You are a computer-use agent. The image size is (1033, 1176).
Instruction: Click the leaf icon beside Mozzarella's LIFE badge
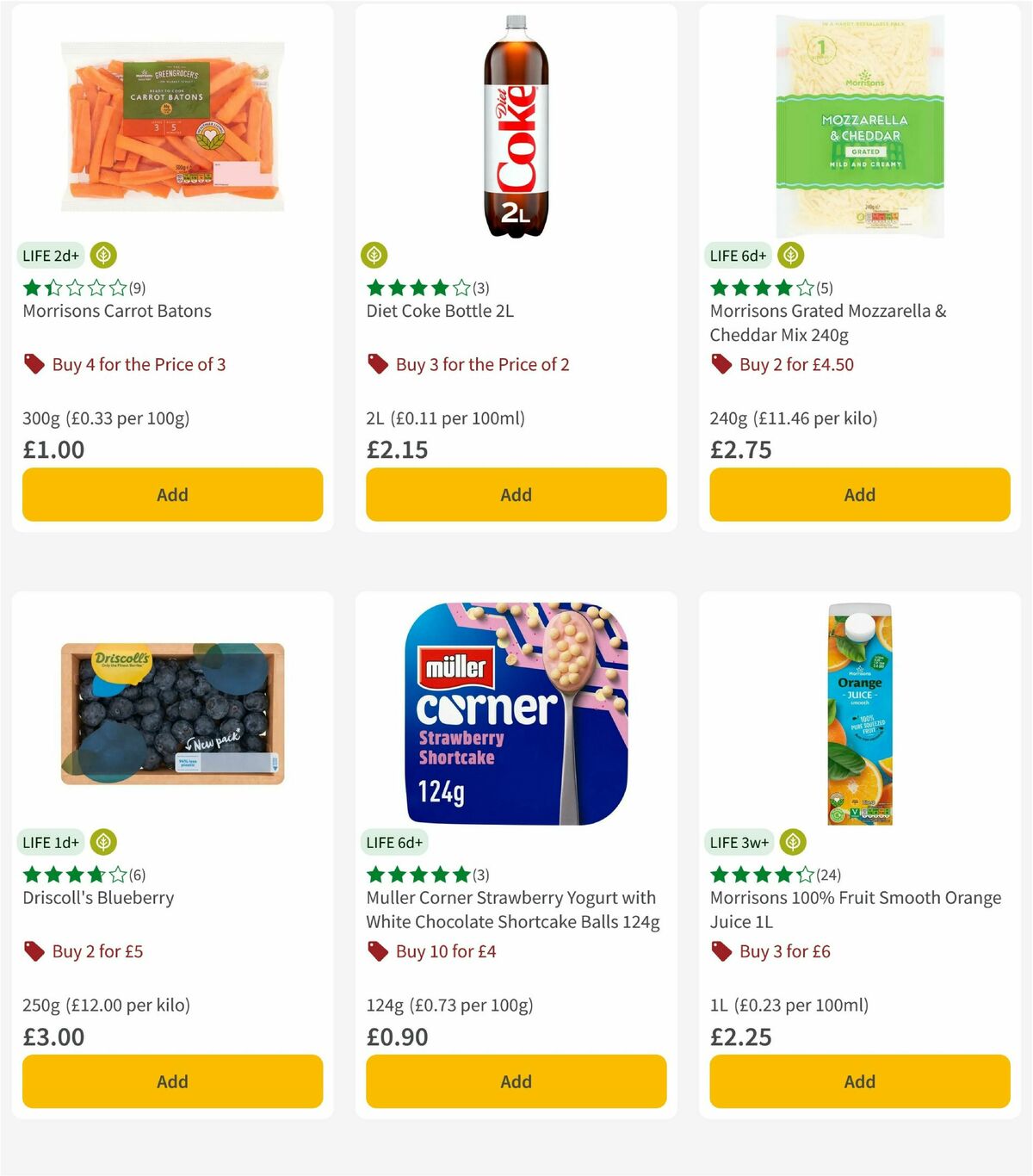[x=789, y=255]
